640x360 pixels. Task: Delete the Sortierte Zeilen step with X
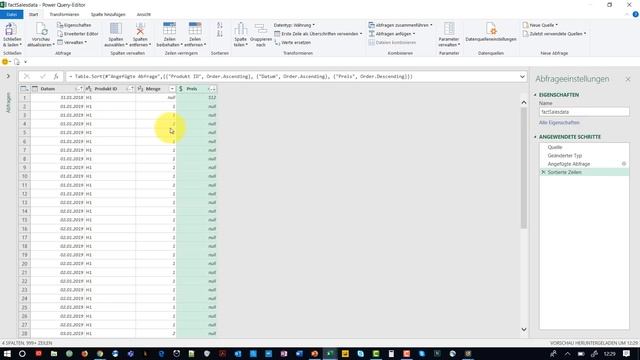click(543, 172)
